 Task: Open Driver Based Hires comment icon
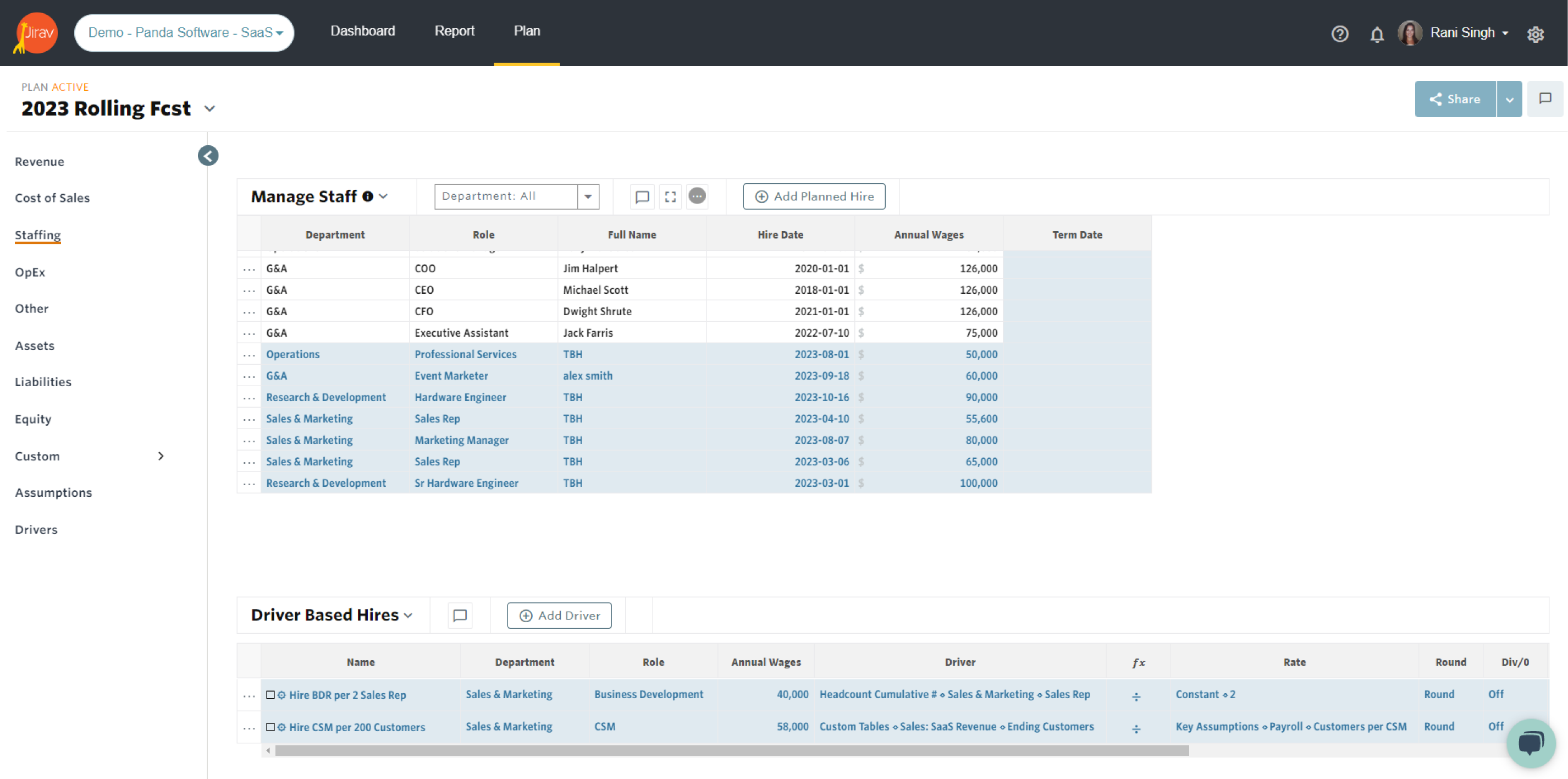(x=460, y=616)
